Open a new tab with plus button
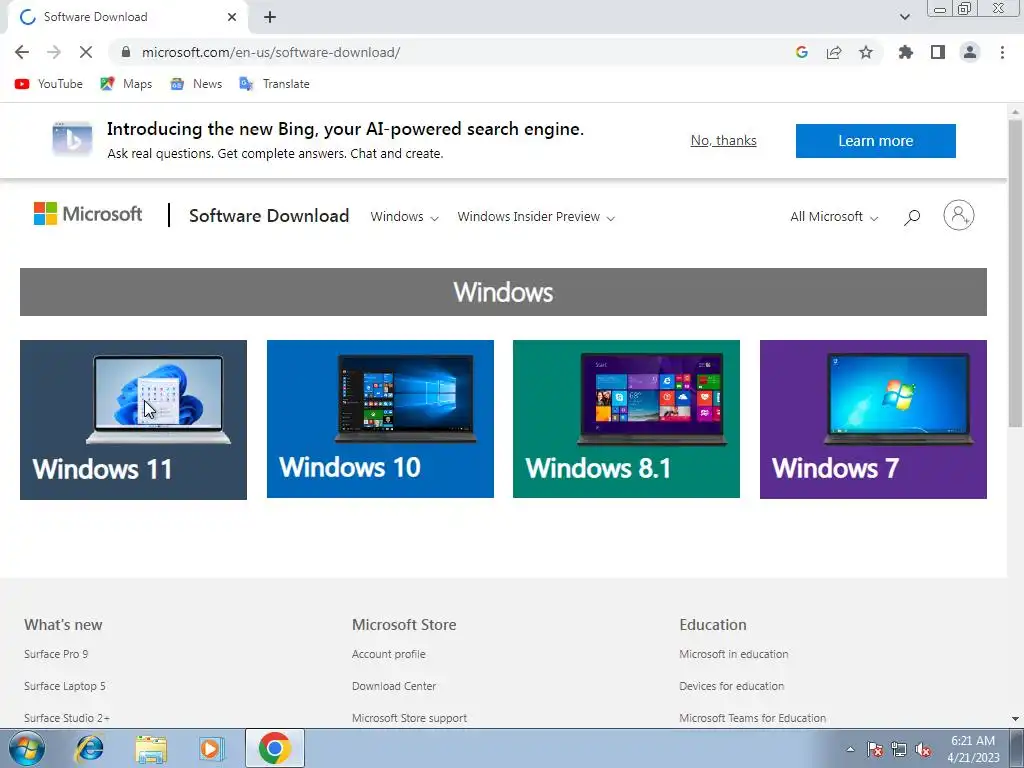1024x768 pixels. point(270,17)
